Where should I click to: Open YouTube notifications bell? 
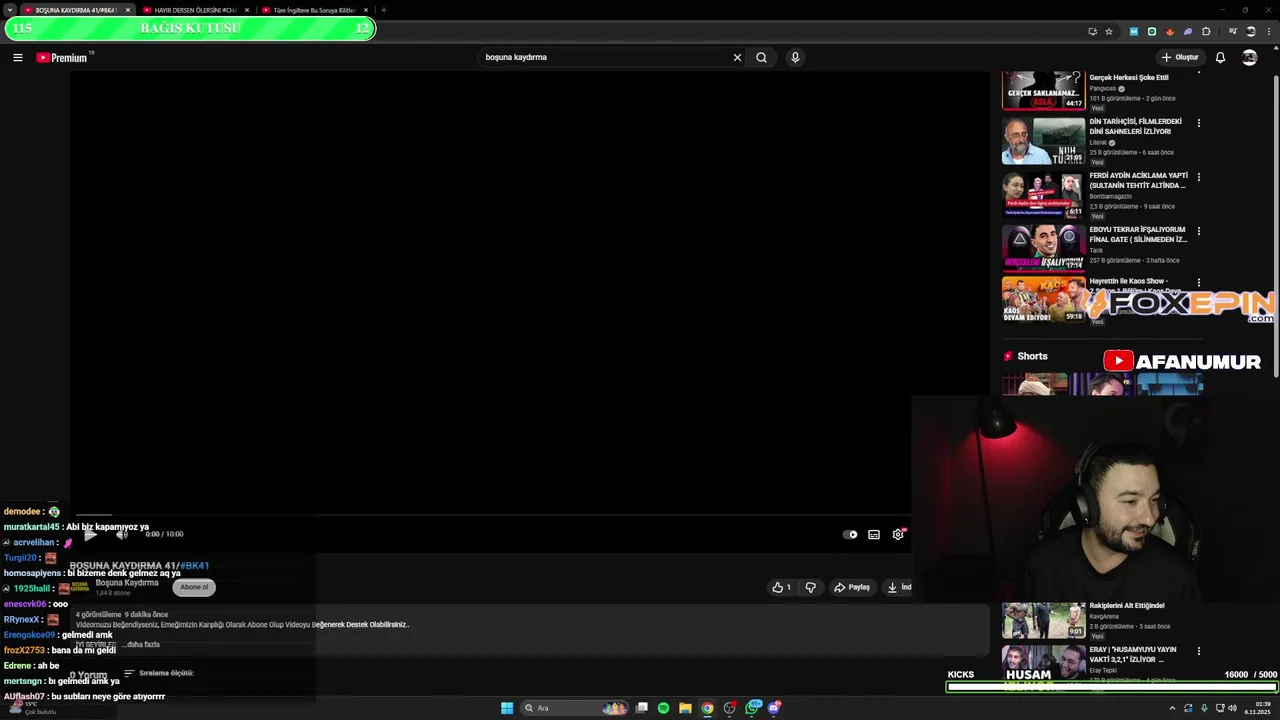tap(1220, 57)
